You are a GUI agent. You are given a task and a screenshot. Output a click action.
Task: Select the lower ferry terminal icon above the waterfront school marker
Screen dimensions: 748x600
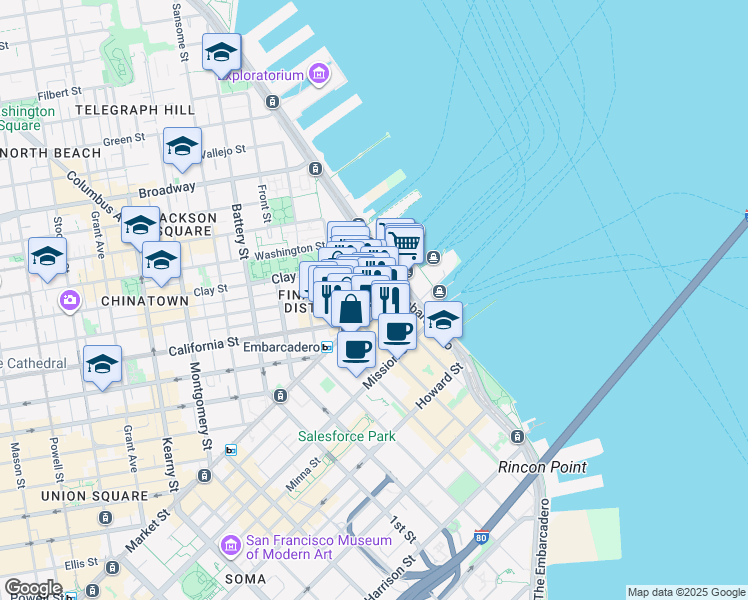439,291
